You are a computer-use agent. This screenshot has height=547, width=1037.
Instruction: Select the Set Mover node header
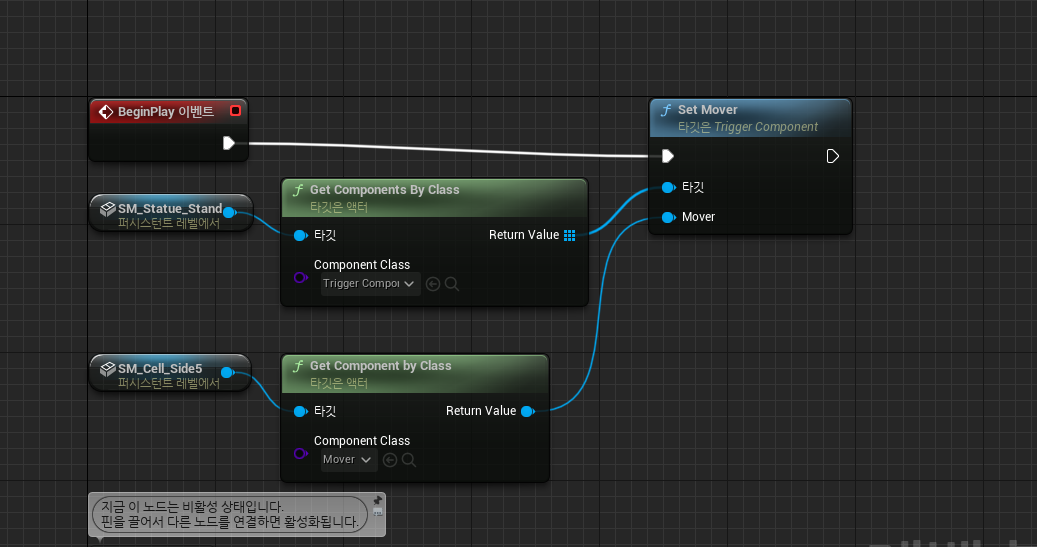pyautogui.click(x=750, y=118)
